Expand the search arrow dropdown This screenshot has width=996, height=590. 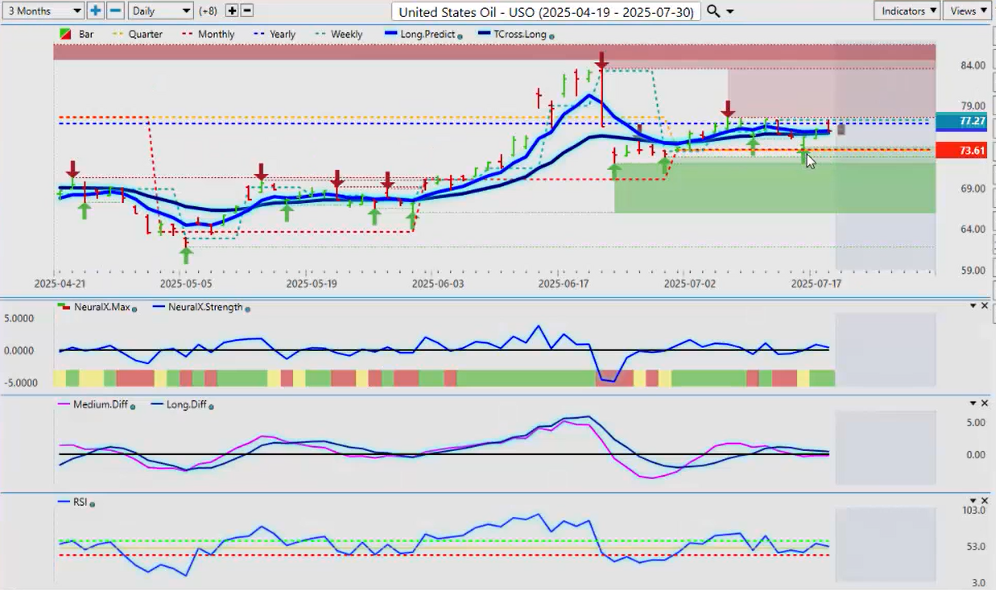pyautogui.click(x=730, y=11)
